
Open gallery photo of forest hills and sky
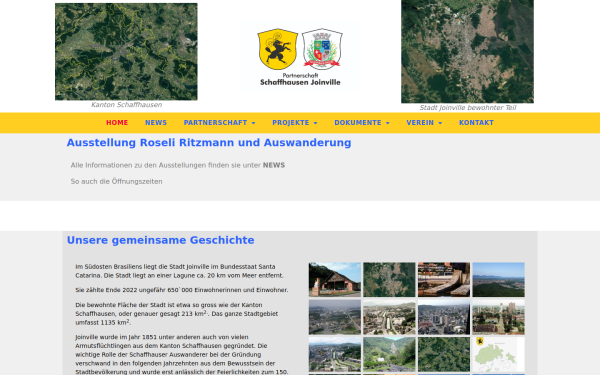(498, 280)
